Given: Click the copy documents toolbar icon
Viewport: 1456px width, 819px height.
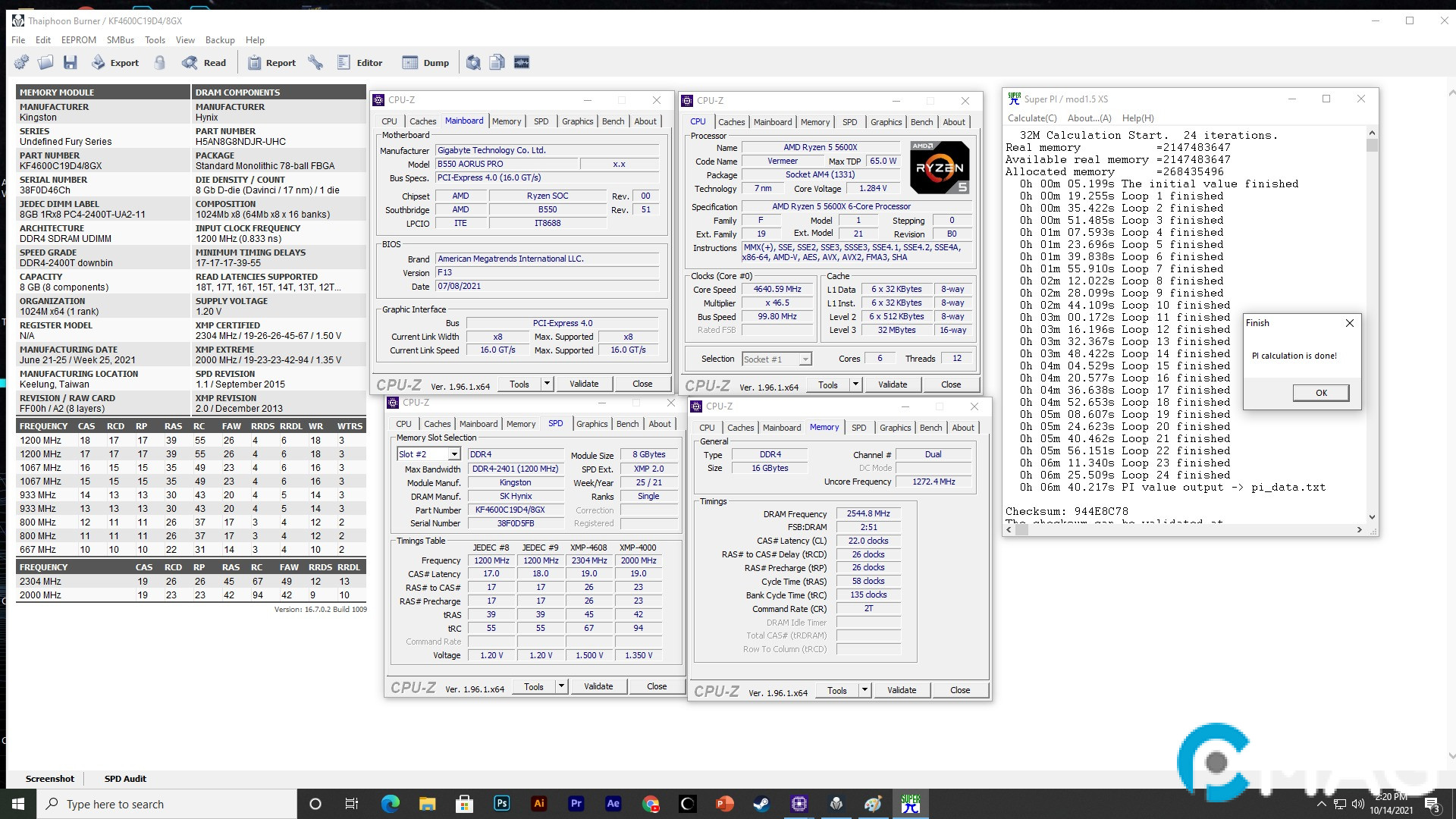Looking at the screenshot, I should (x=497, y=63).
